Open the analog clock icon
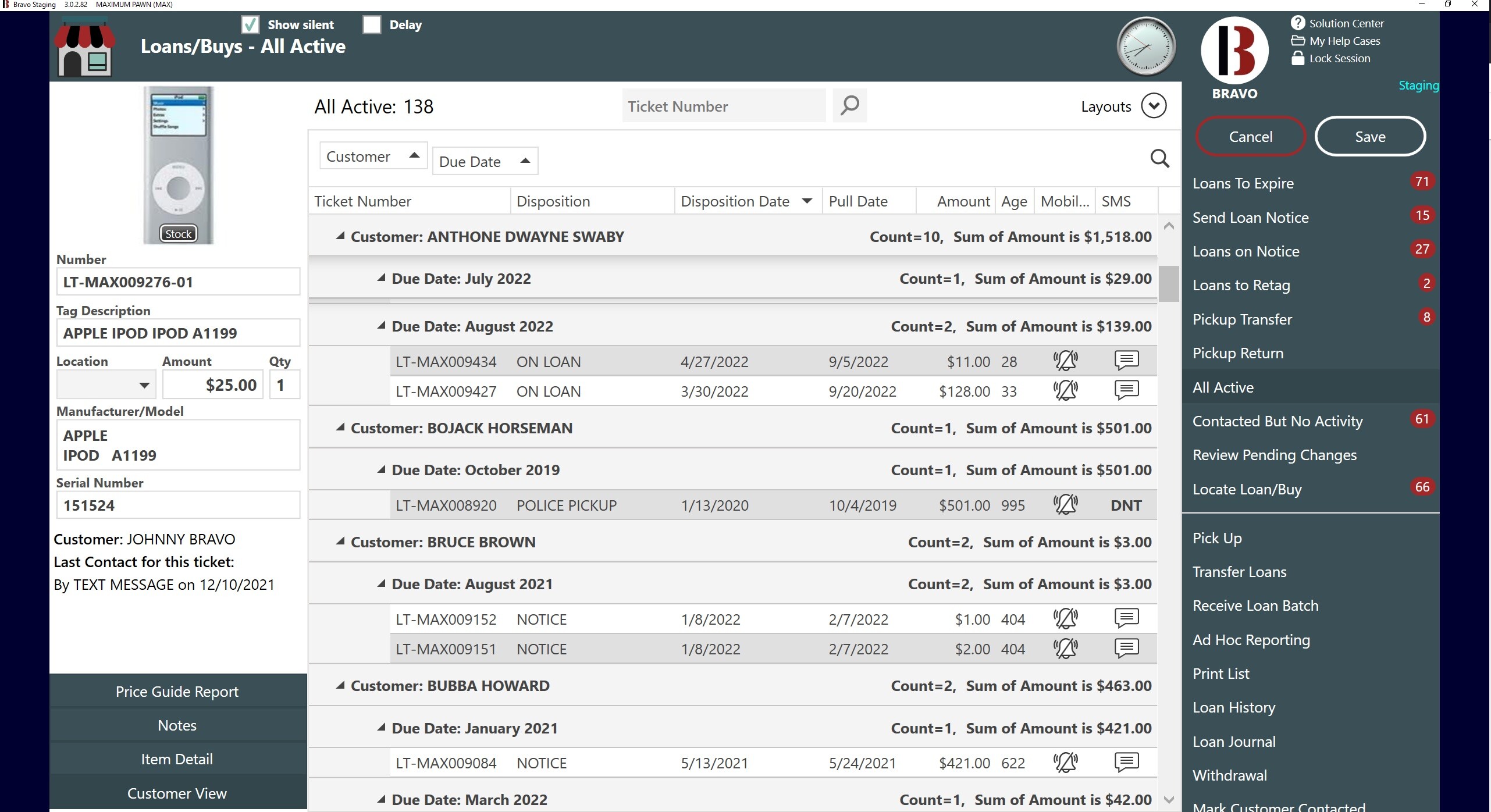Screen dimensions: 1491x812 click(x=1146, y=47)
